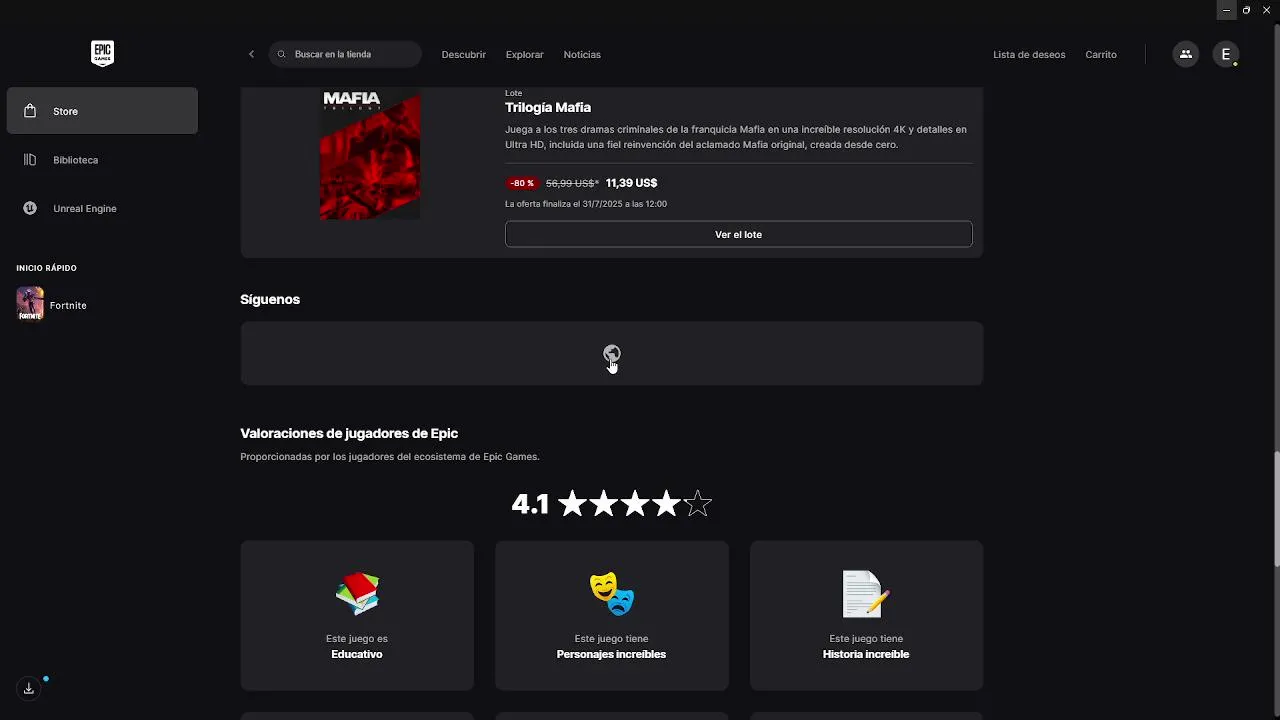Click the 56,99 US$ original price

pyautogui.click(x=572, y=183)
